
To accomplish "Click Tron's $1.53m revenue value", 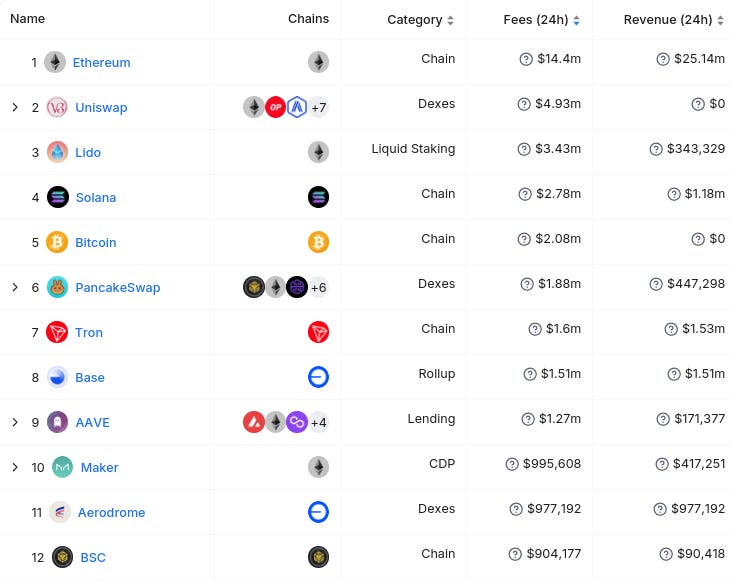I will click(704, 329).
